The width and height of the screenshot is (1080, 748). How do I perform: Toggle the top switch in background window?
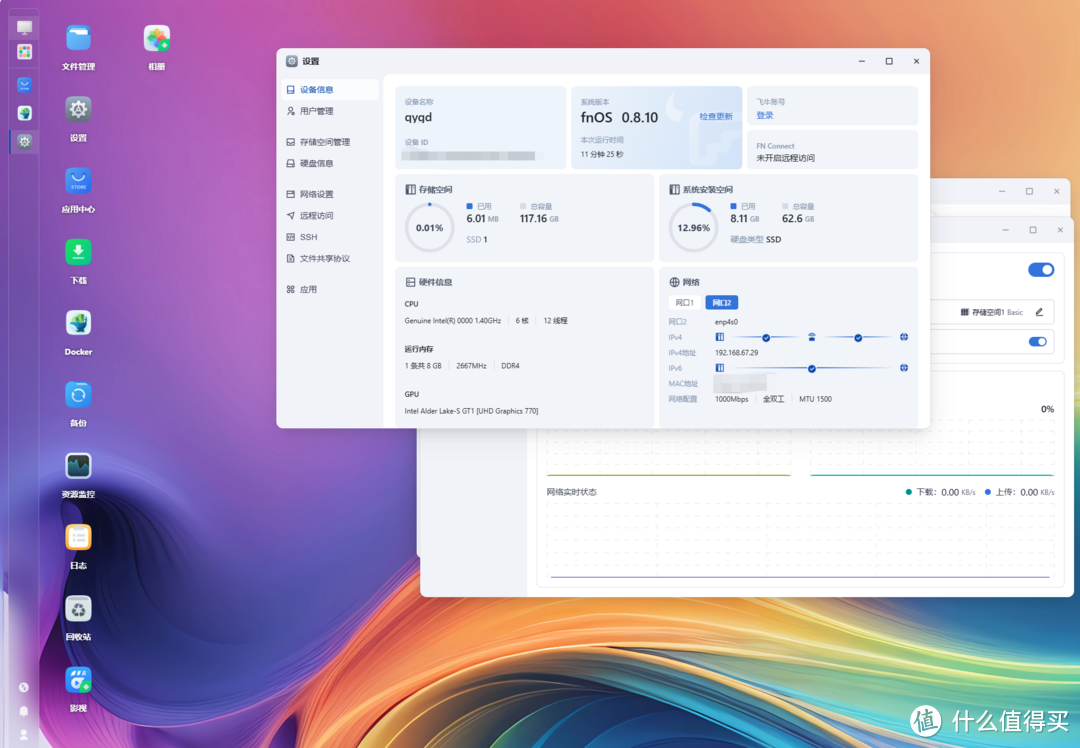(x=1040, y=270)
